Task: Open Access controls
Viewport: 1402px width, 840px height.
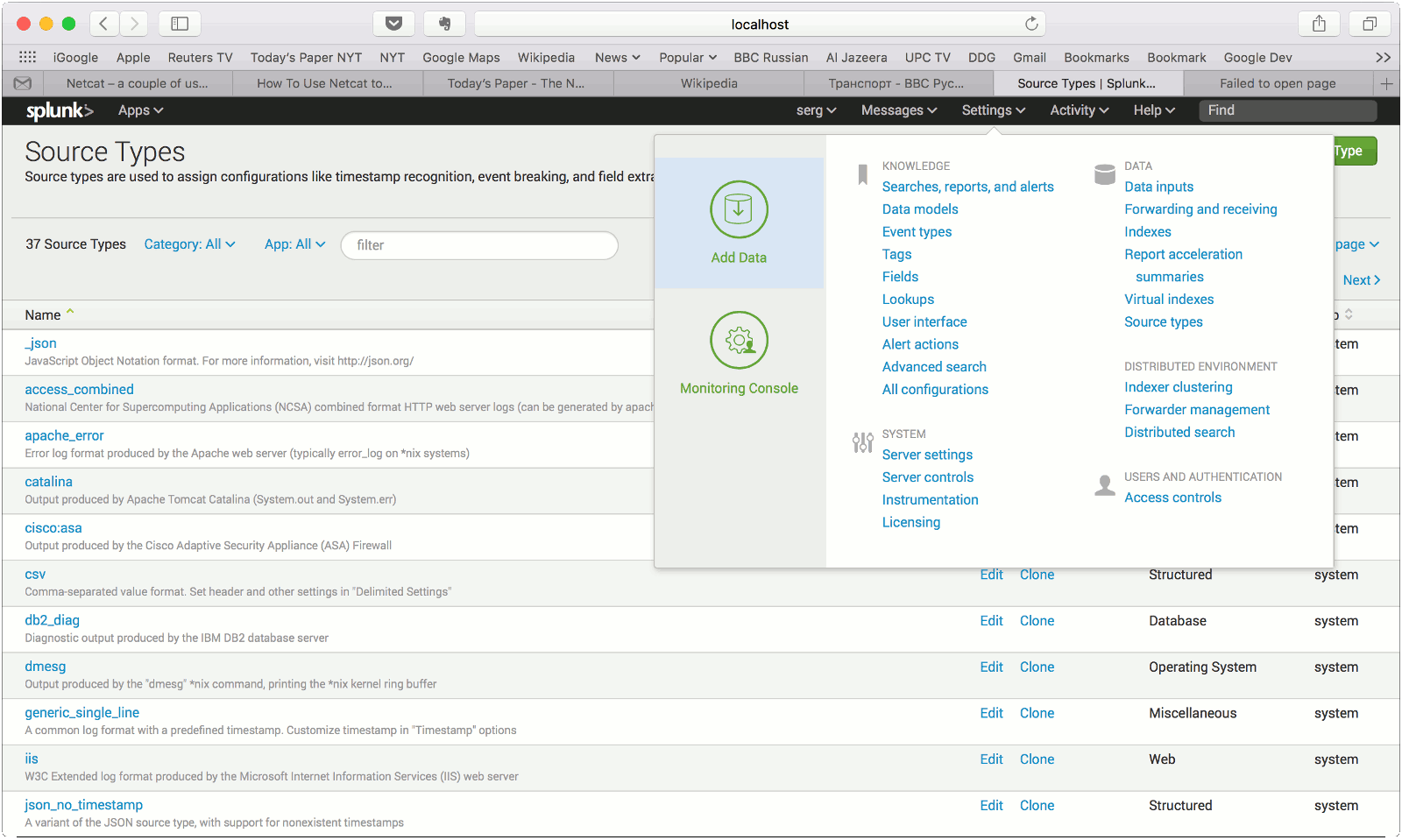Action: point(1172,498)
